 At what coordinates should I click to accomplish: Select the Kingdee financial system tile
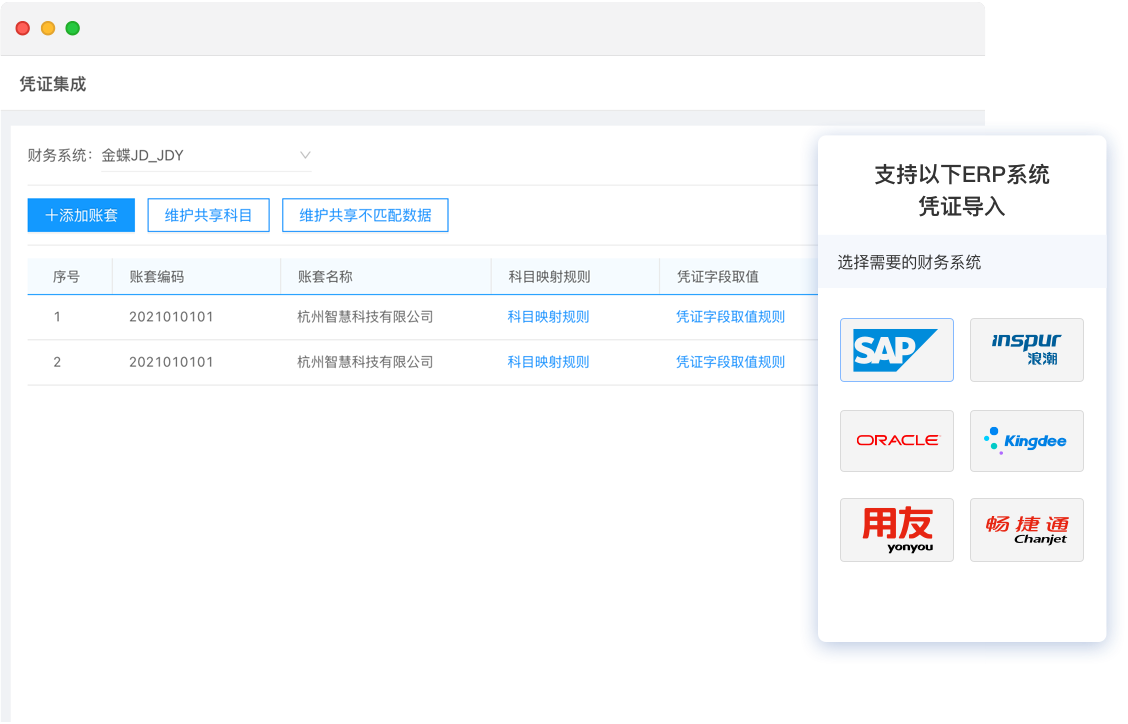pyautogui.click(x=1026, y=440)
